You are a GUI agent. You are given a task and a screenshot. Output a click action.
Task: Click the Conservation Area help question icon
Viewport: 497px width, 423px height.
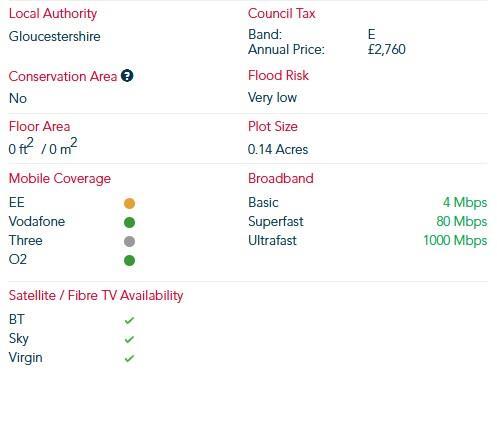[127, 76]
